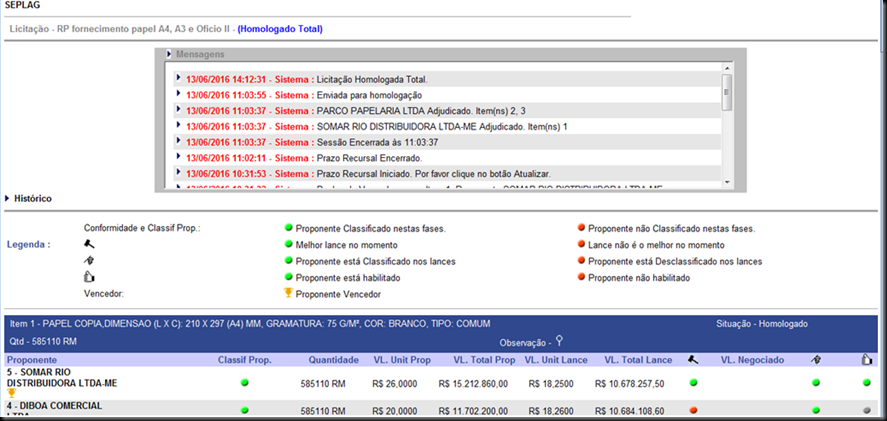Image resolution: width=887 pixels, height=421 pixels.
Task: Expand arrow of 'Prazo Recursal Encerrado' message
Action: (x=178, y=156)
